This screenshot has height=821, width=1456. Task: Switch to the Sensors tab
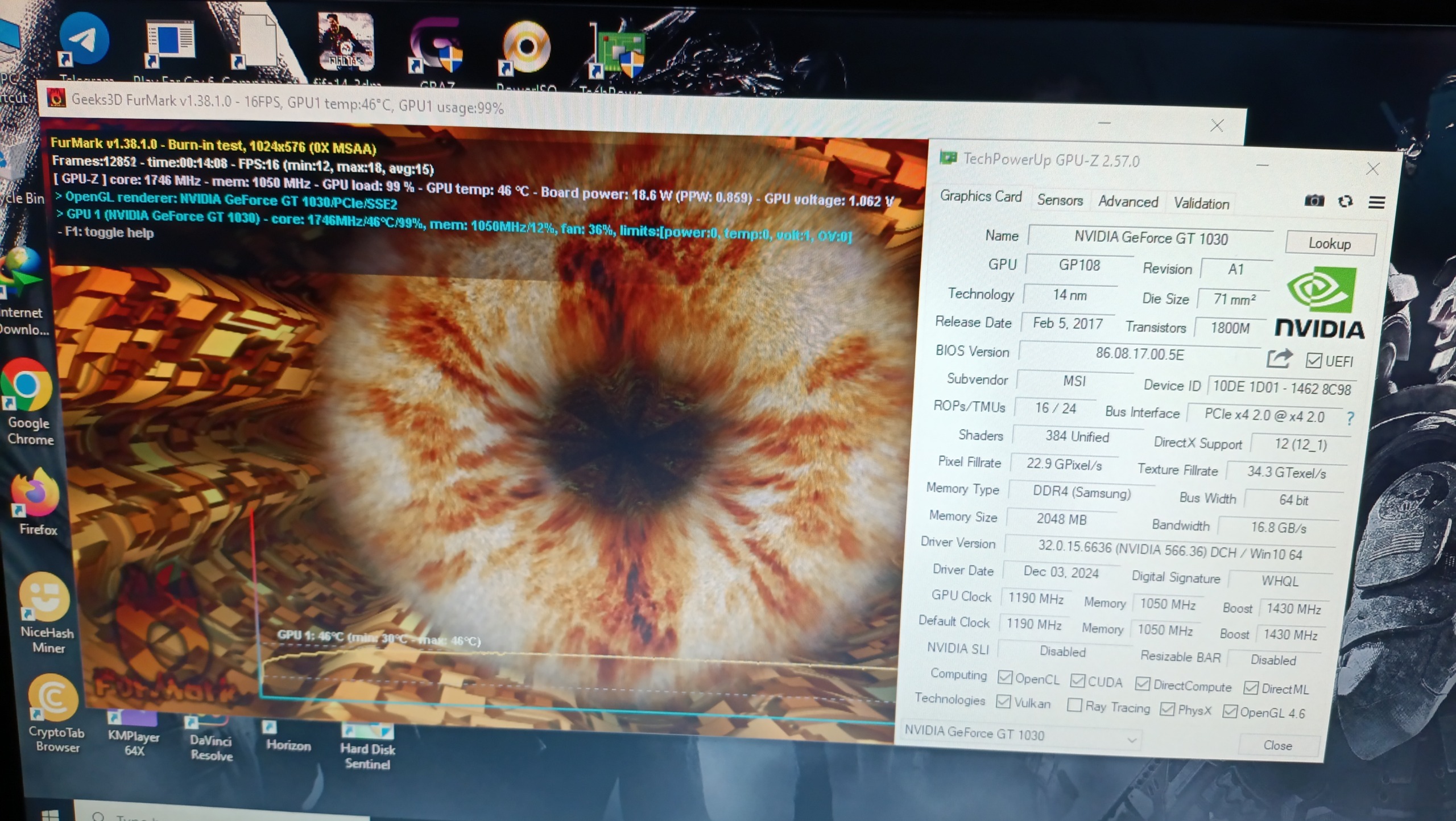point(1060,200)
